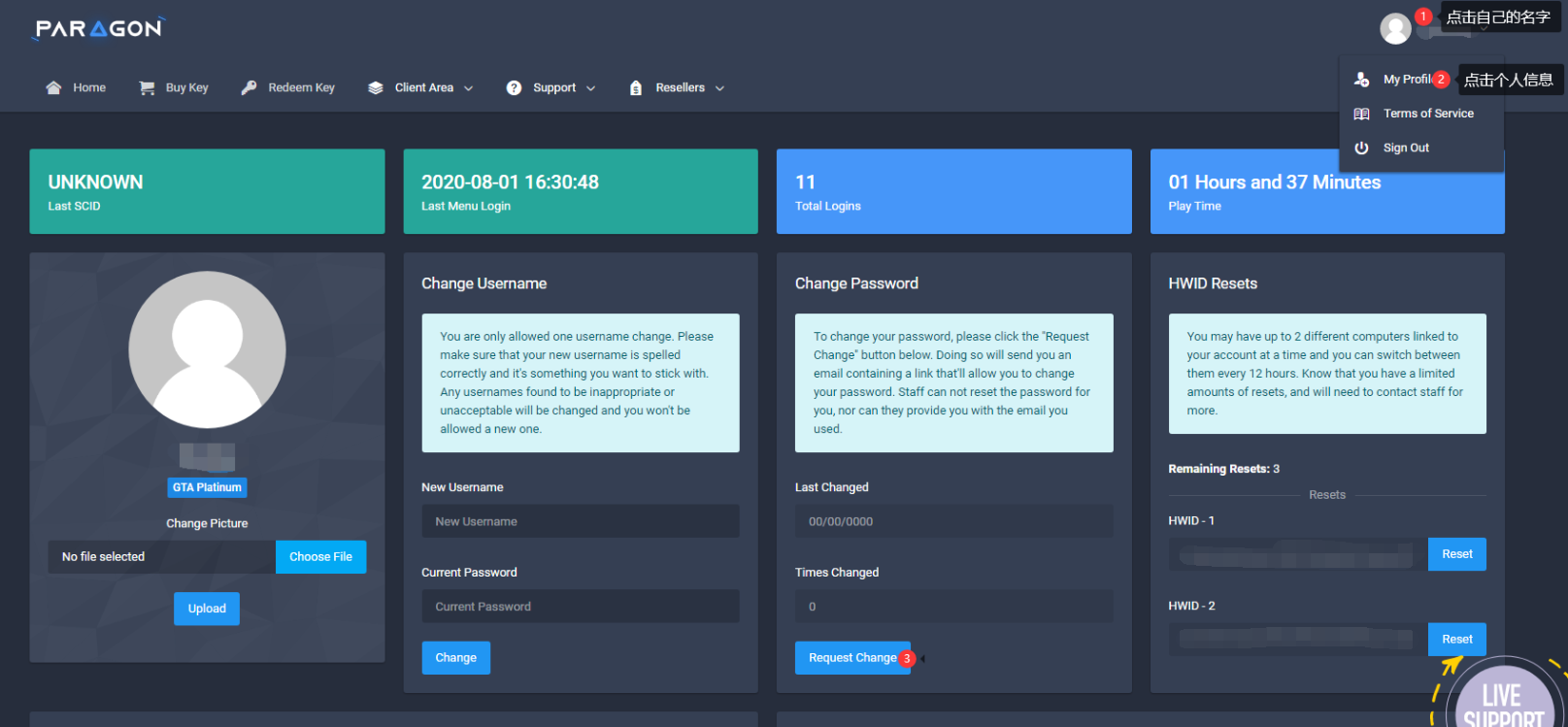Click the large profile picture
The width and height of the screenshot is (1568, 727).
[207, 349]
